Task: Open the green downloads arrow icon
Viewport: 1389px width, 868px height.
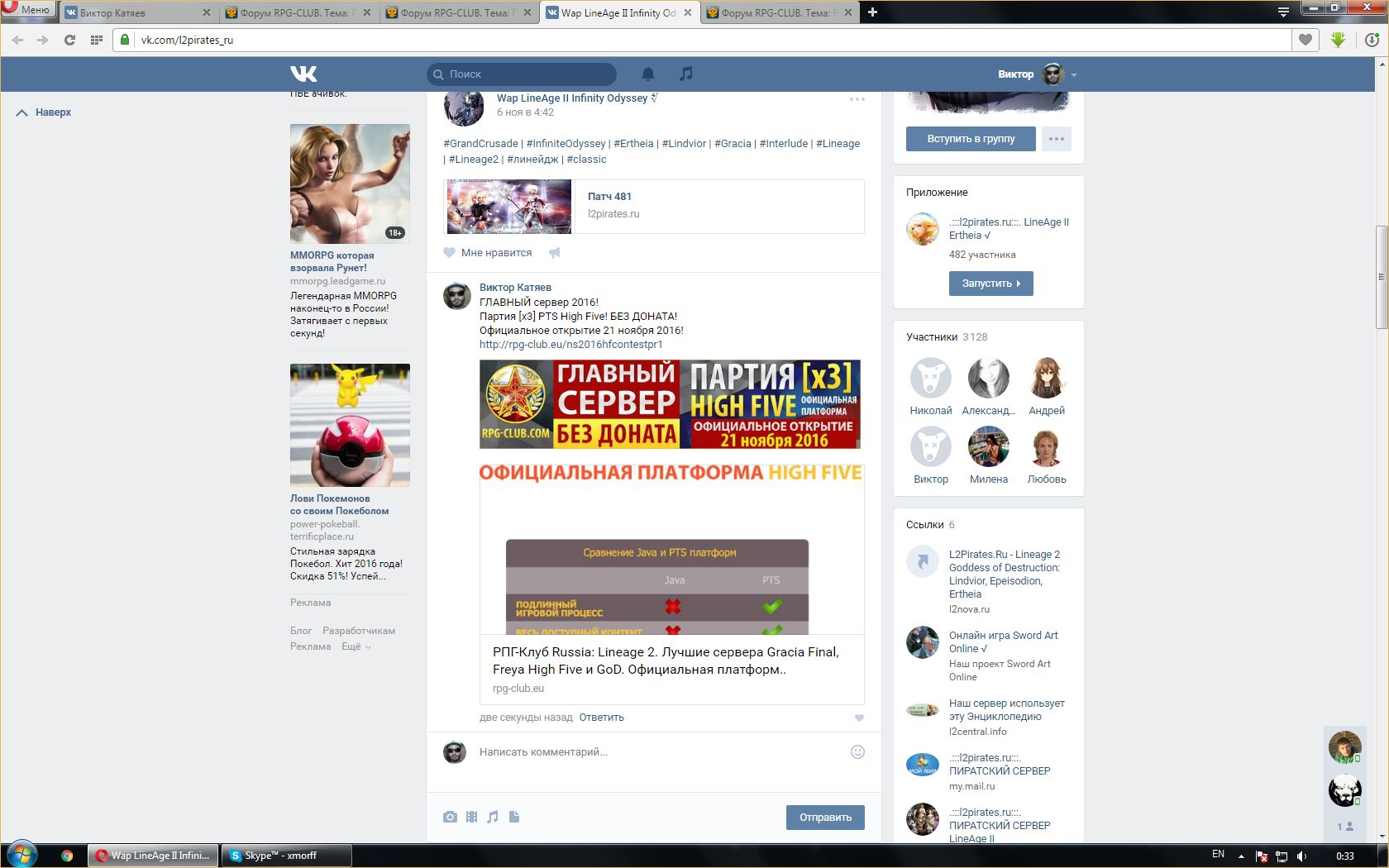Action: pyautogui.click(x=1339, y=40)
